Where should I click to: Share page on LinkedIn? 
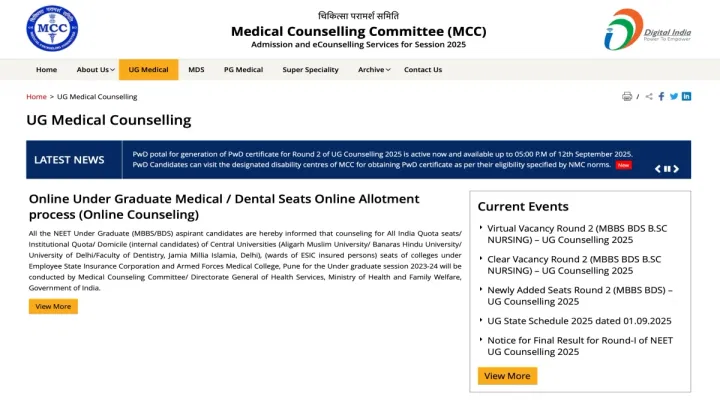point(687,97)
